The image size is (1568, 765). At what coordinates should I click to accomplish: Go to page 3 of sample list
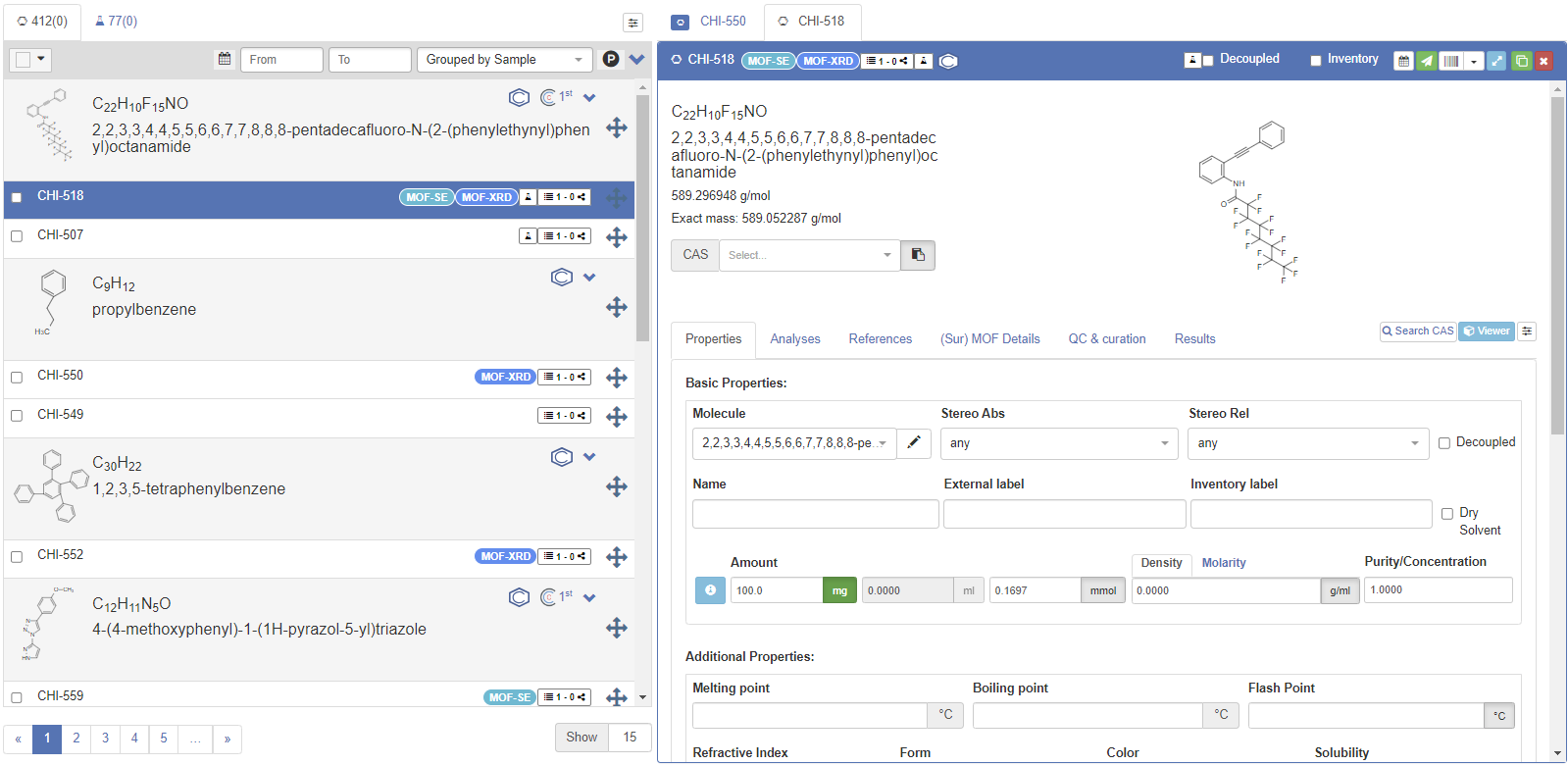point(106,739)
